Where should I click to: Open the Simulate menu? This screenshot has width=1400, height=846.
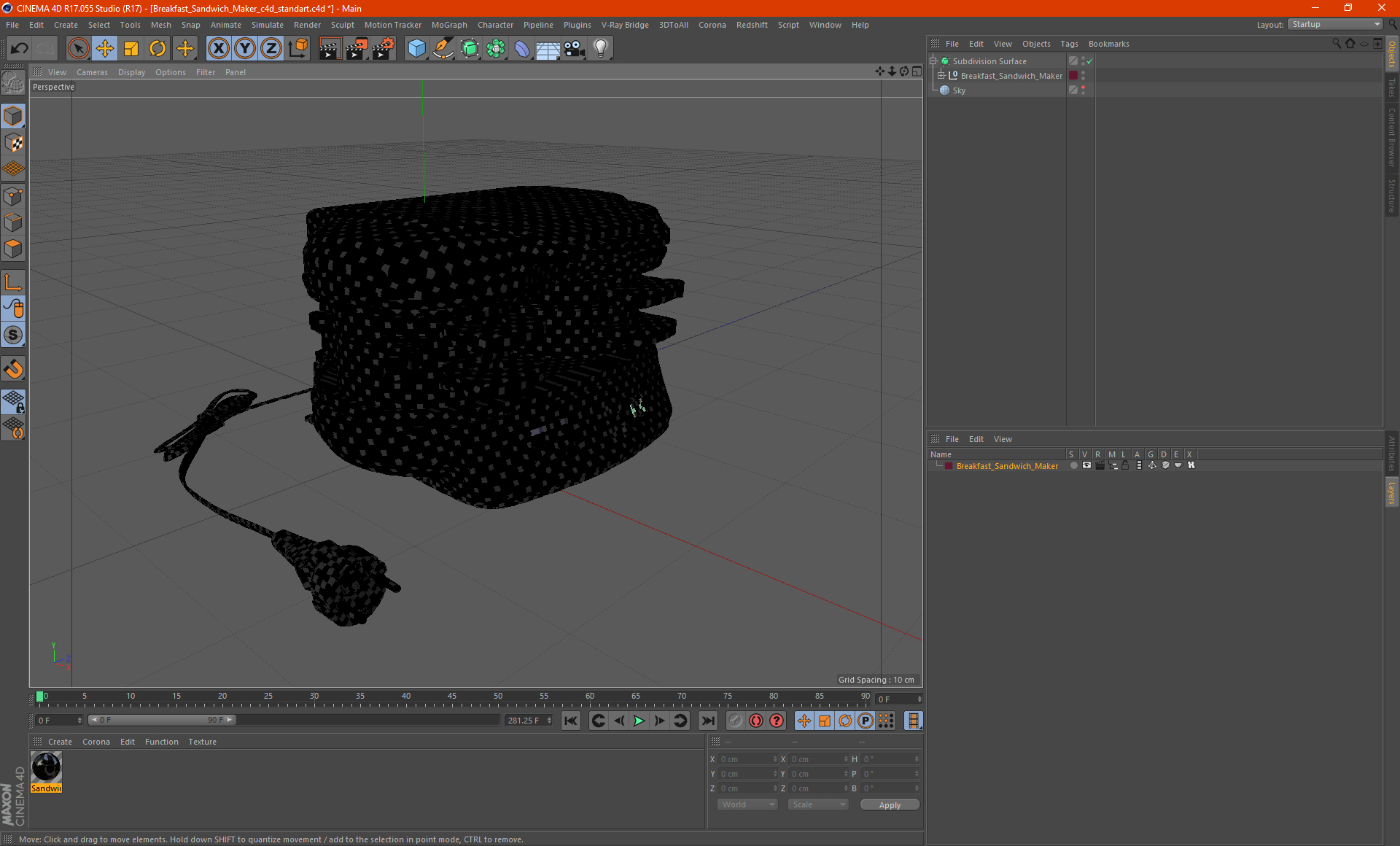[x=267, y=25]
